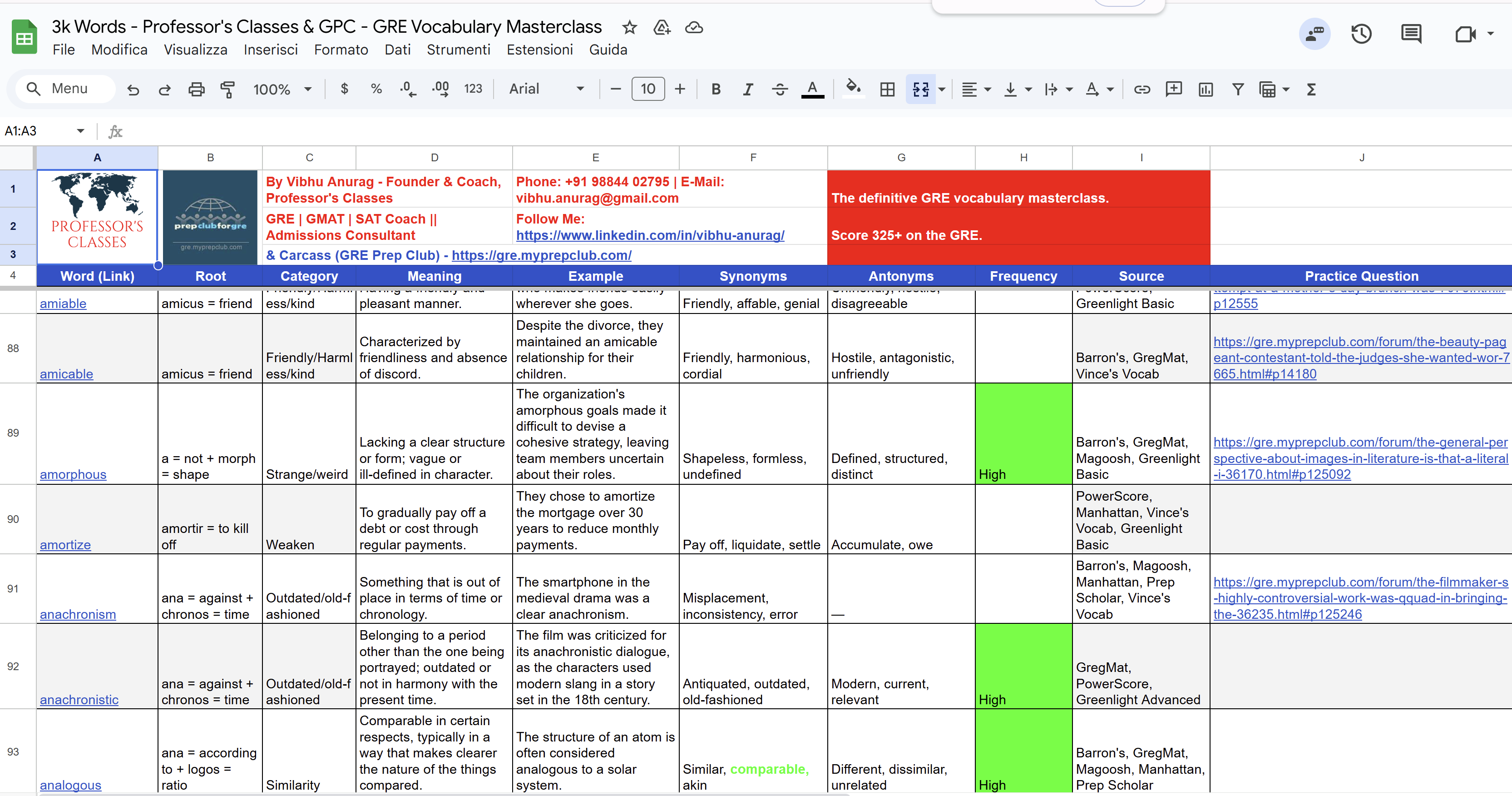1512x796 pixels.
Task: Click the Redo icon
Action: pyautogui.click(x=165, y=90)
